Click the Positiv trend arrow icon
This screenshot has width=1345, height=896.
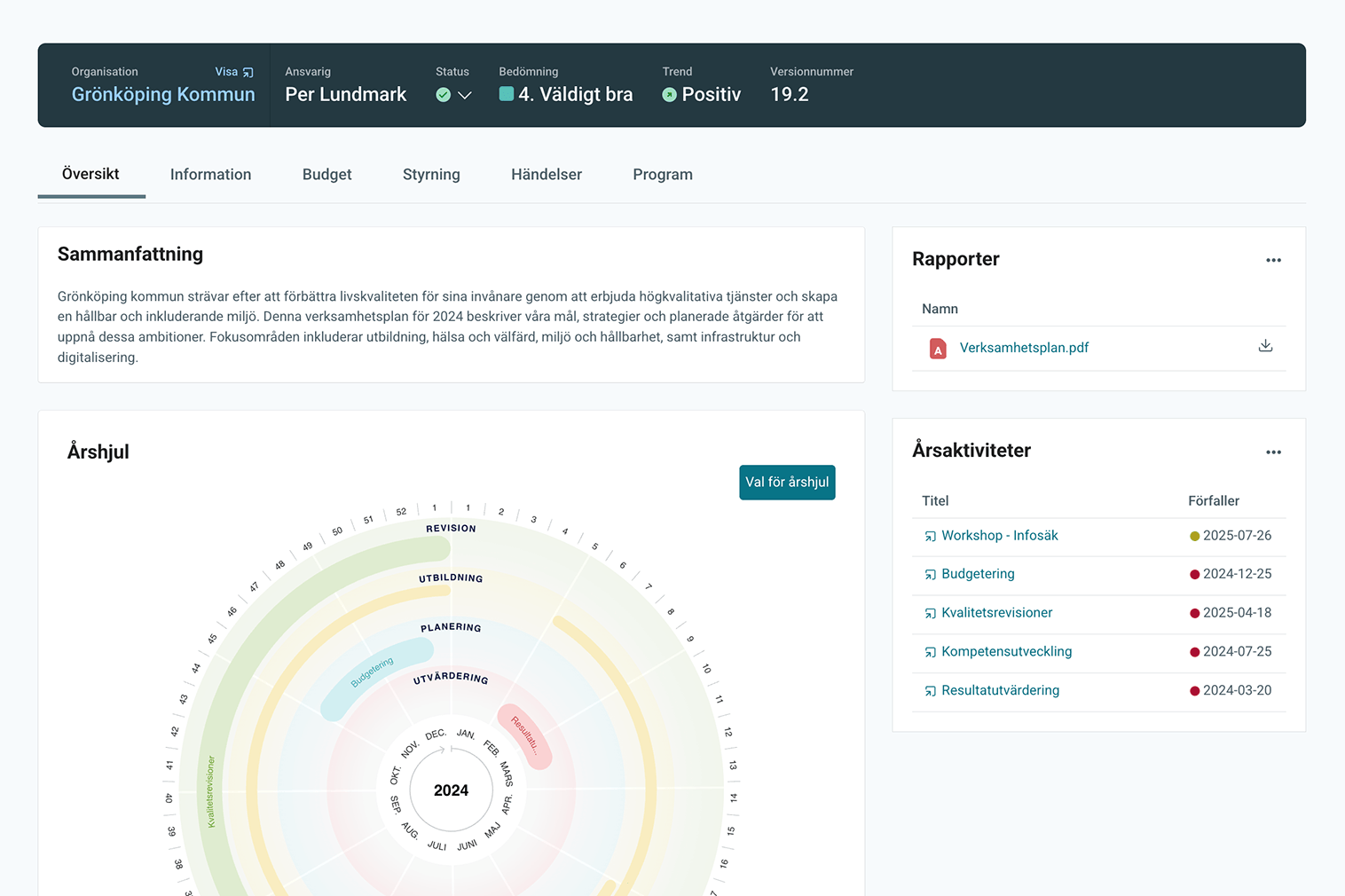670,95
